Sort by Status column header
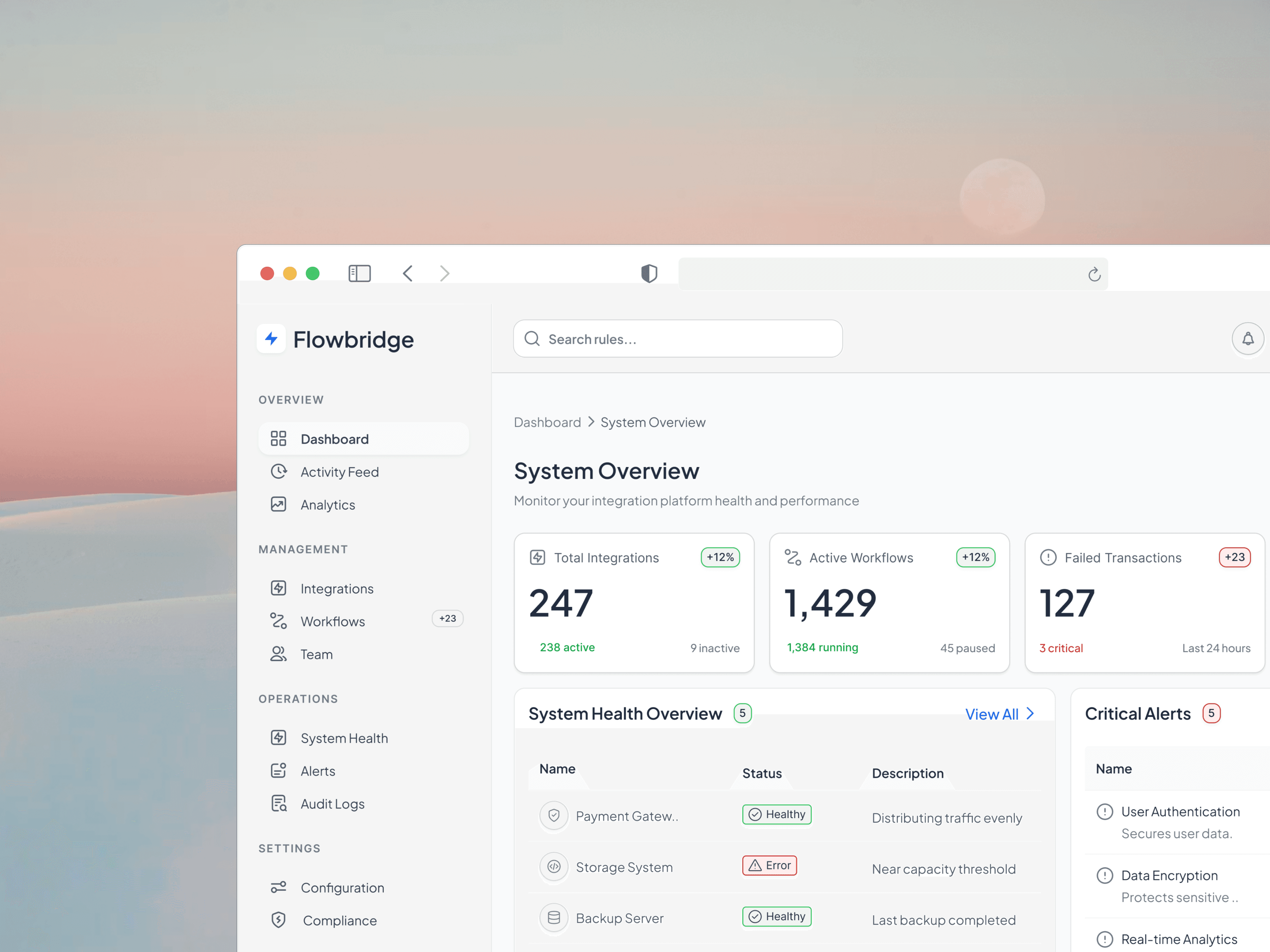Screen dimensions: 1270x952 point(761,773)
